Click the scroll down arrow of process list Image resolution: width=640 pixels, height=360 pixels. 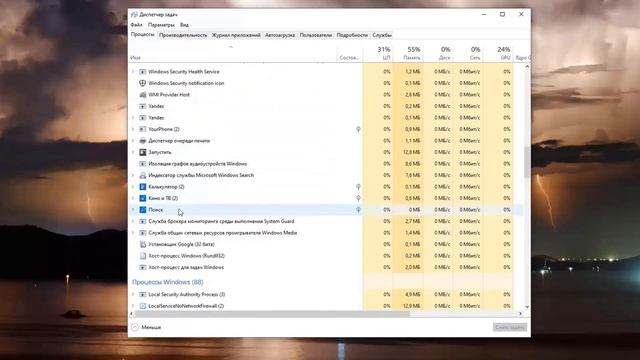(x=527, y=307)
